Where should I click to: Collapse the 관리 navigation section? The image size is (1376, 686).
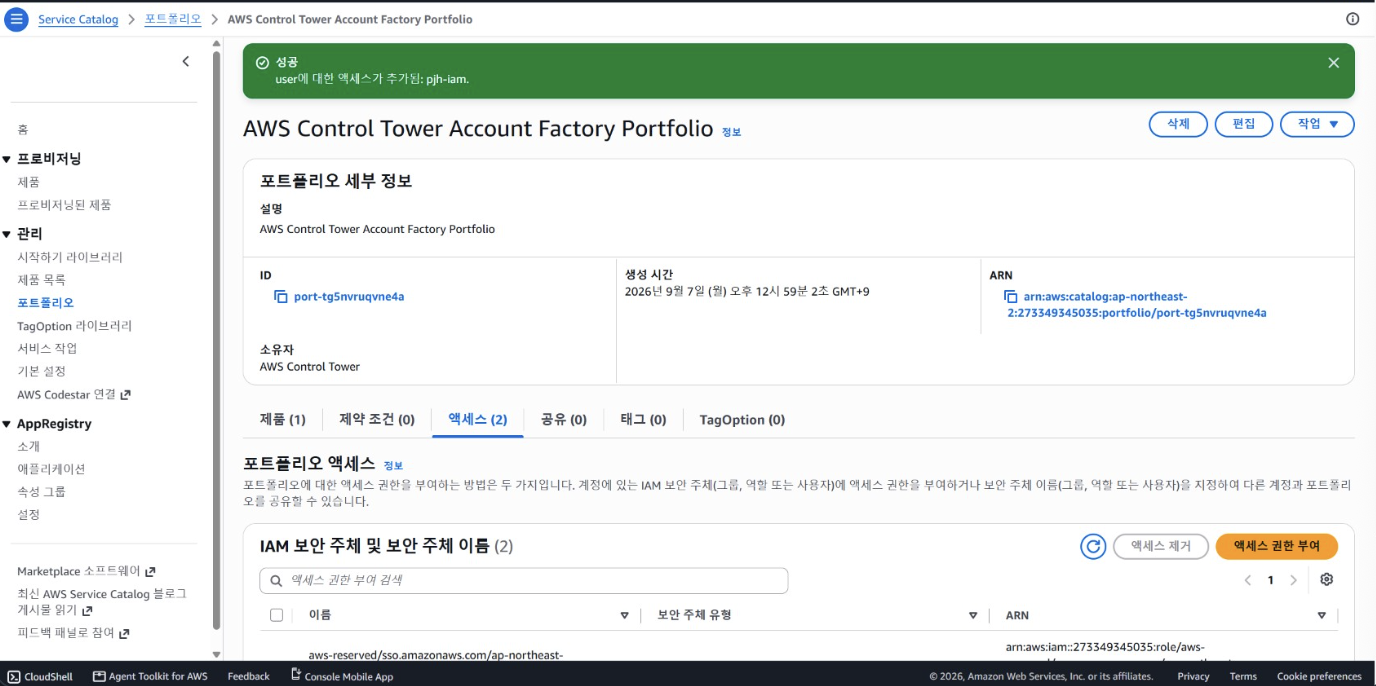pos(7,234)
